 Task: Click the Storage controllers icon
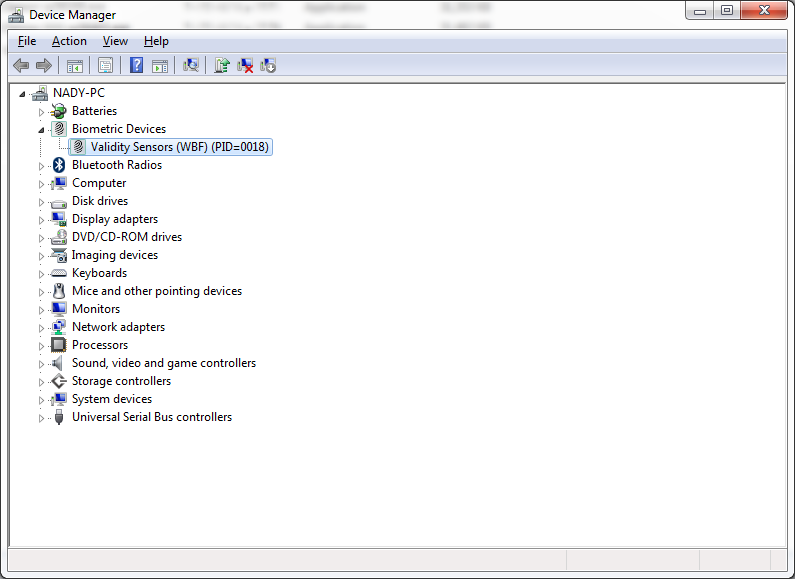(x=59, y=381)
